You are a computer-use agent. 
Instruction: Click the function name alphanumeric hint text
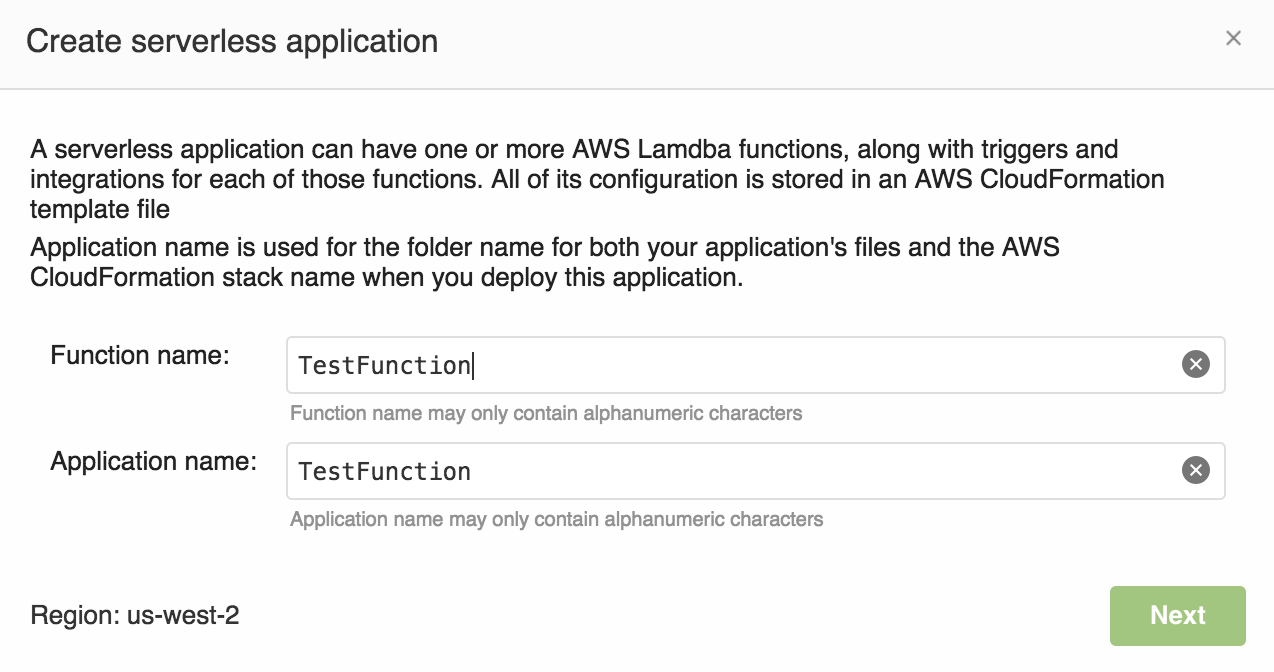(545, 413)
